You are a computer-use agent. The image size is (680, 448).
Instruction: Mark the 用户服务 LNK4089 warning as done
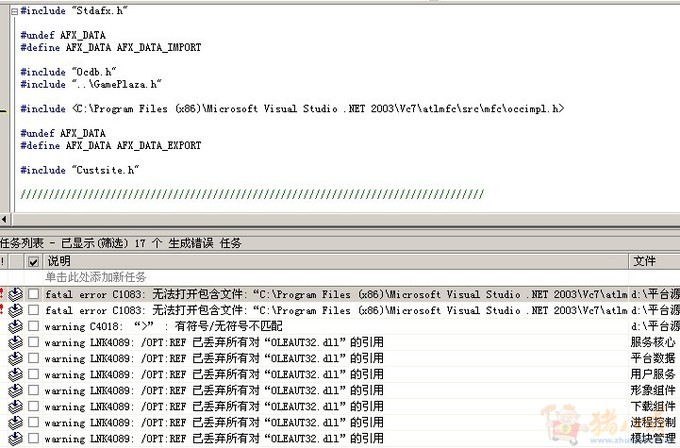click(33, 374)
